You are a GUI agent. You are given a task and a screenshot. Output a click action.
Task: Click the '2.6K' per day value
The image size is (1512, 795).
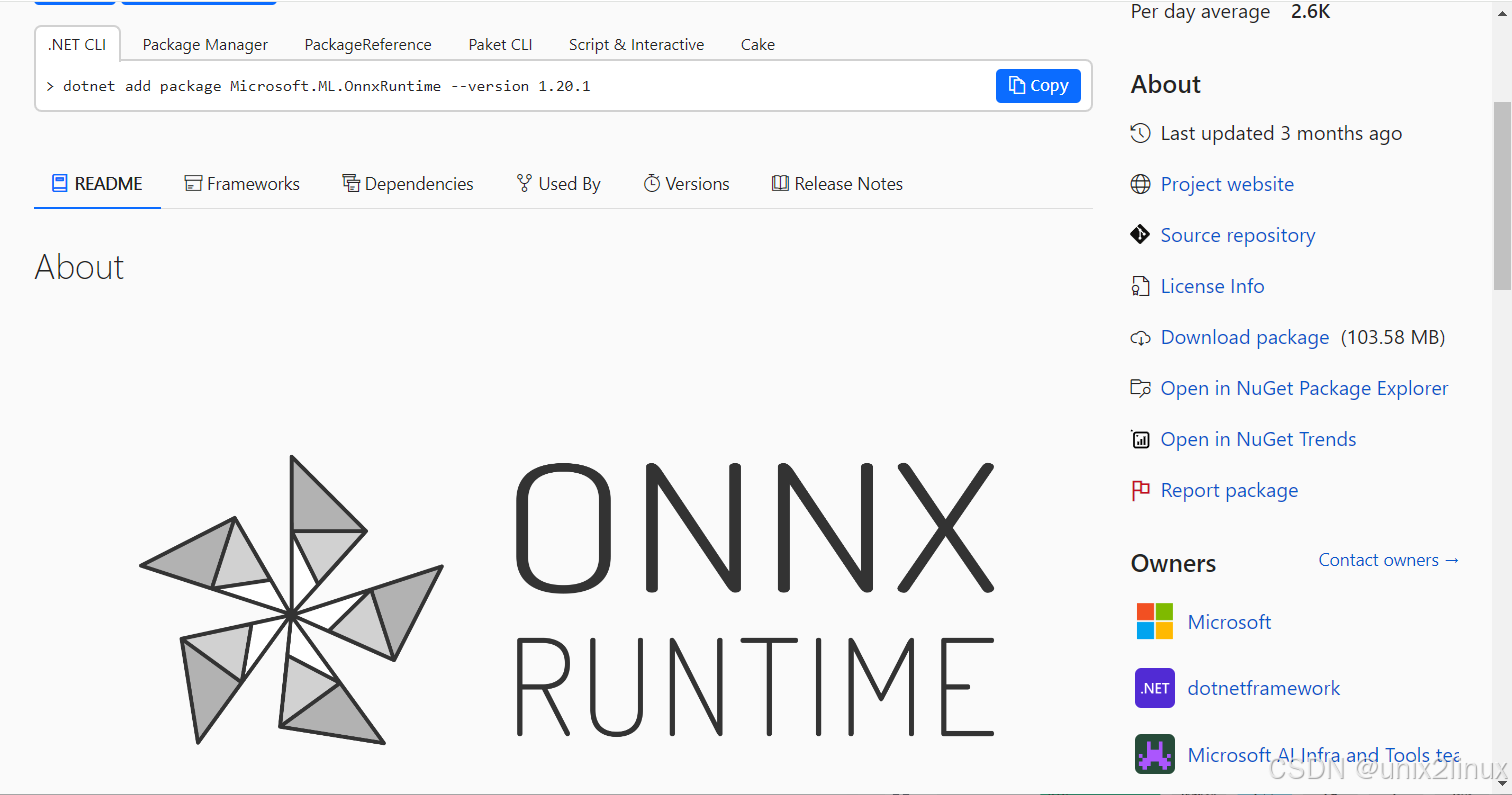pyautogui.click(x=1310, y=12)
